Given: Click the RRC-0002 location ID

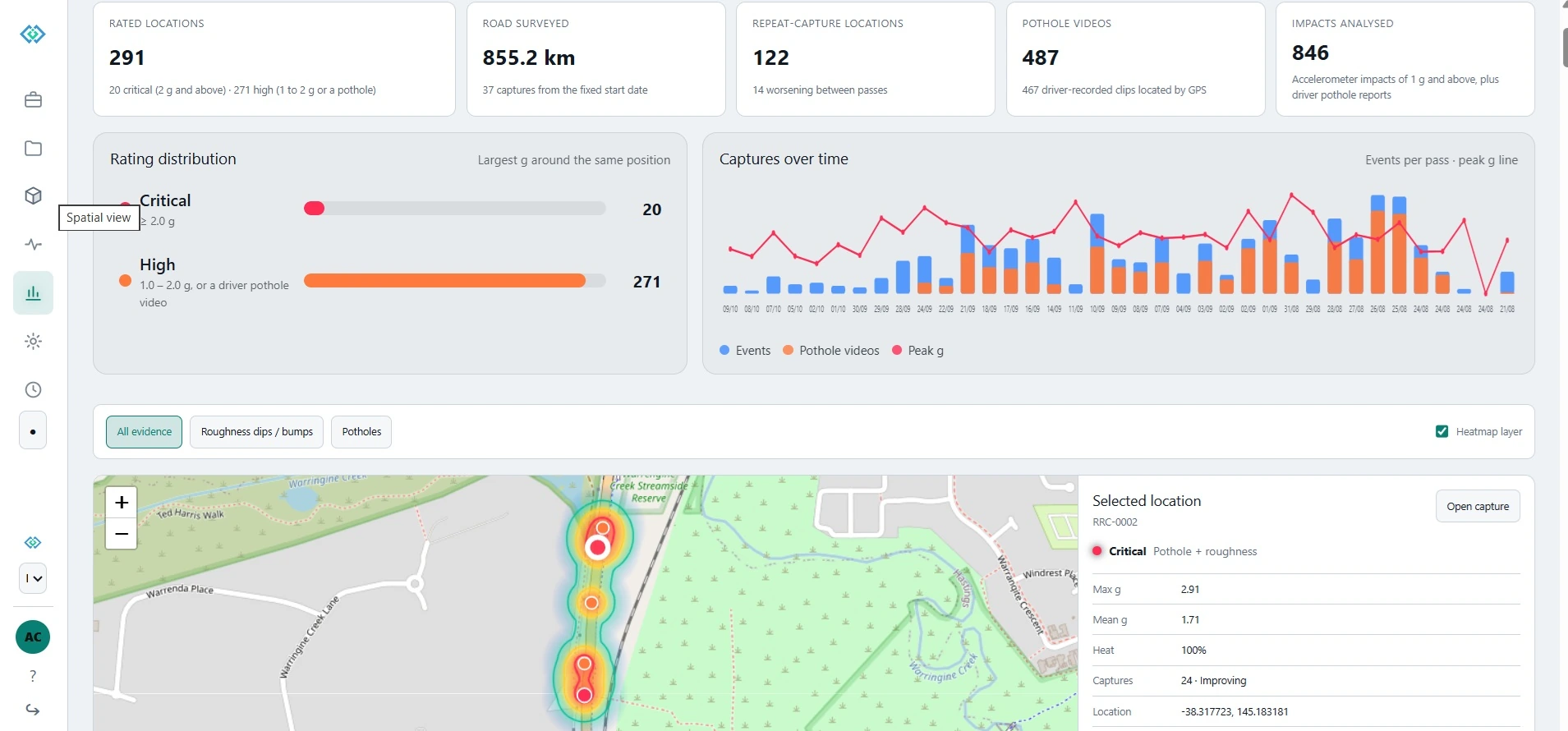Looking at the screenshot, I should tap(1115, 522).
